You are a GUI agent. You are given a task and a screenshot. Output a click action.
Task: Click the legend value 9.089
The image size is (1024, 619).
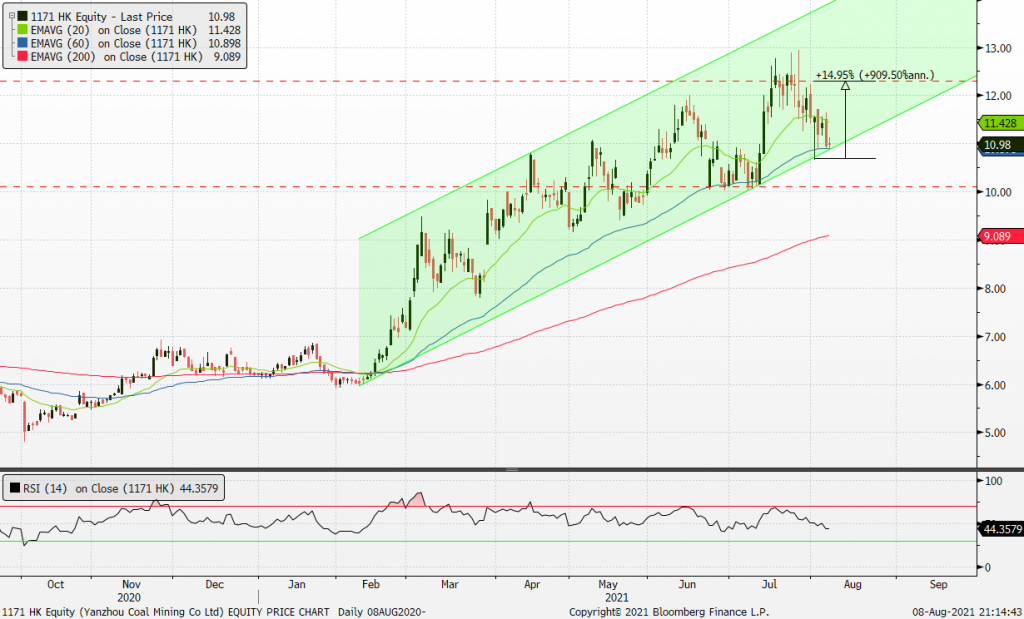point(227,57)
